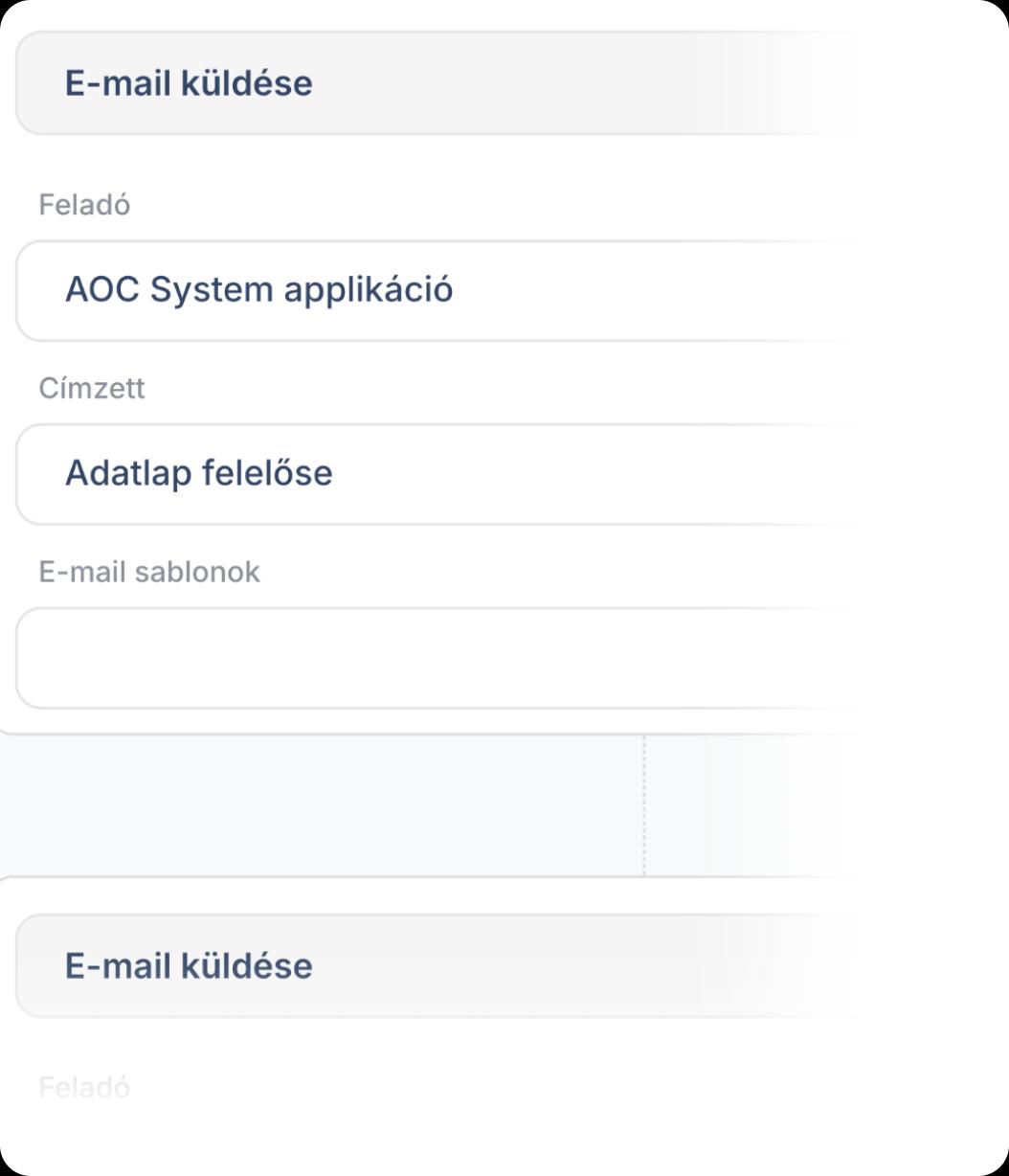Click the empty E-mail sablonok field
The width and height of the screenshot is (1009, 1176).
tap(431, 658)
